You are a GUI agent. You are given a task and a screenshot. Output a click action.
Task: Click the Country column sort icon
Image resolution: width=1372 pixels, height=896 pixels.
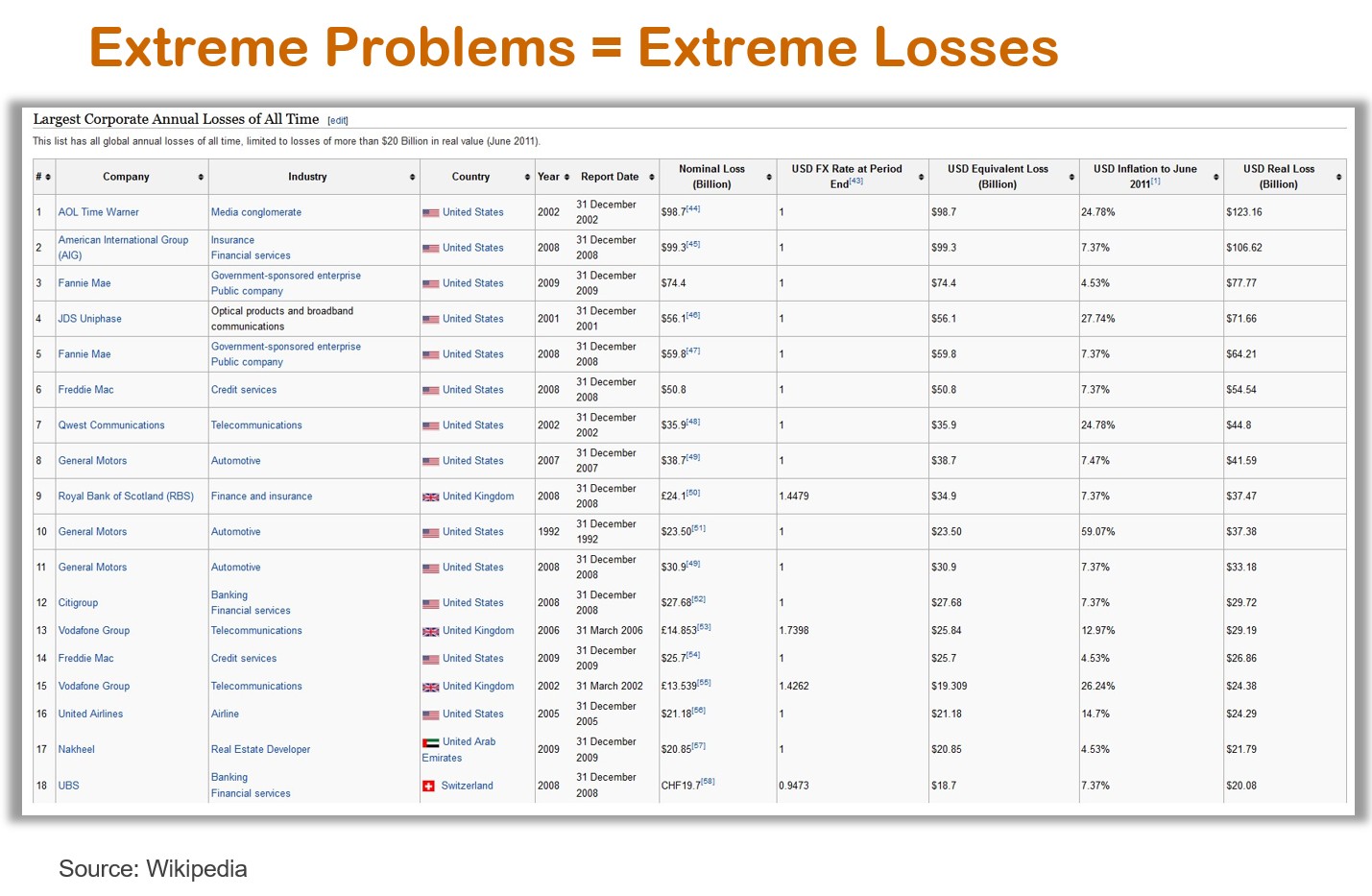tap(527, 177)
